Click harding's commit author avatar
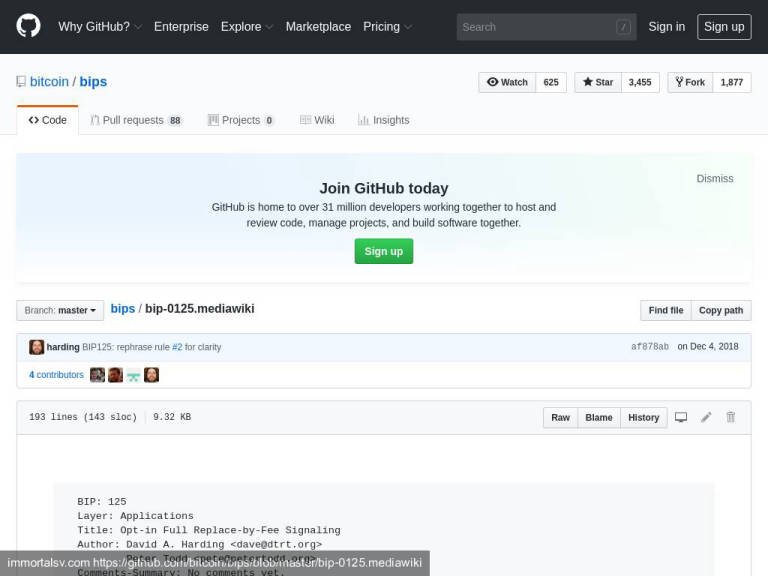 coord(36,347)
